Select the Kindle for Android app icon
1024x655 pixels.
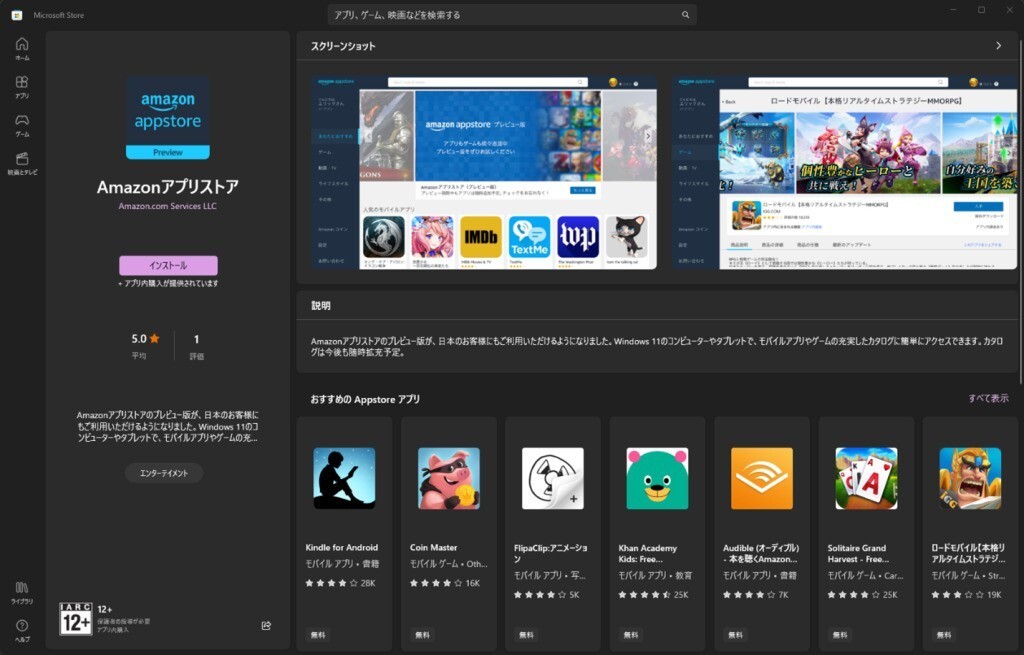click(x=343, y=479)
